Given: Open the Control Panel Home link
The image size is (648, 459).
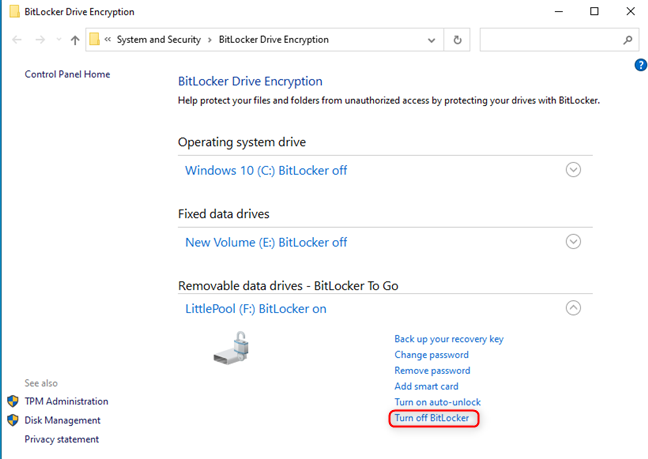Looking at the screenshot, I should point(67,74).
